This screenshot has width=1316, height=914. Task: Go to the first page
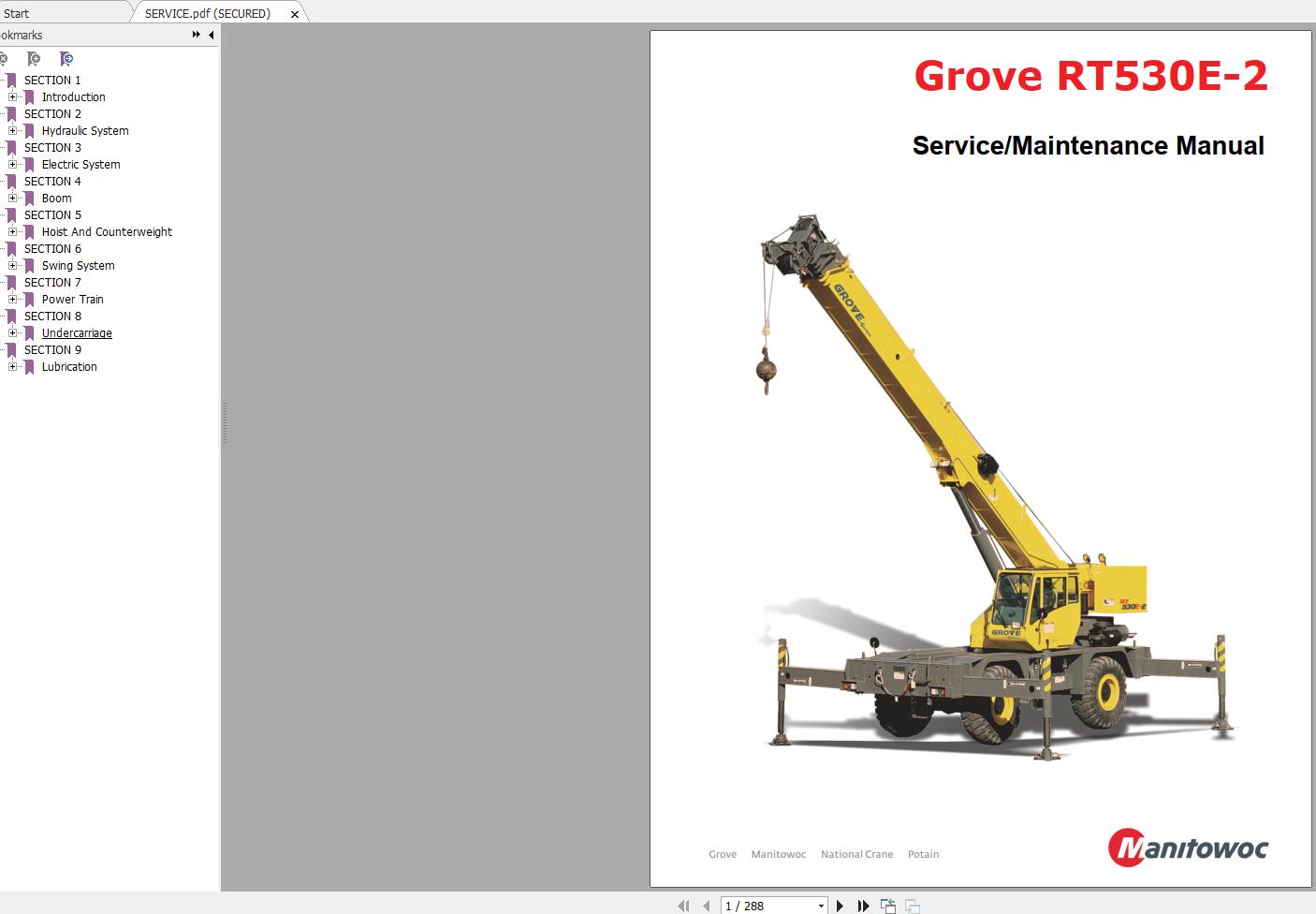(683, 906)
